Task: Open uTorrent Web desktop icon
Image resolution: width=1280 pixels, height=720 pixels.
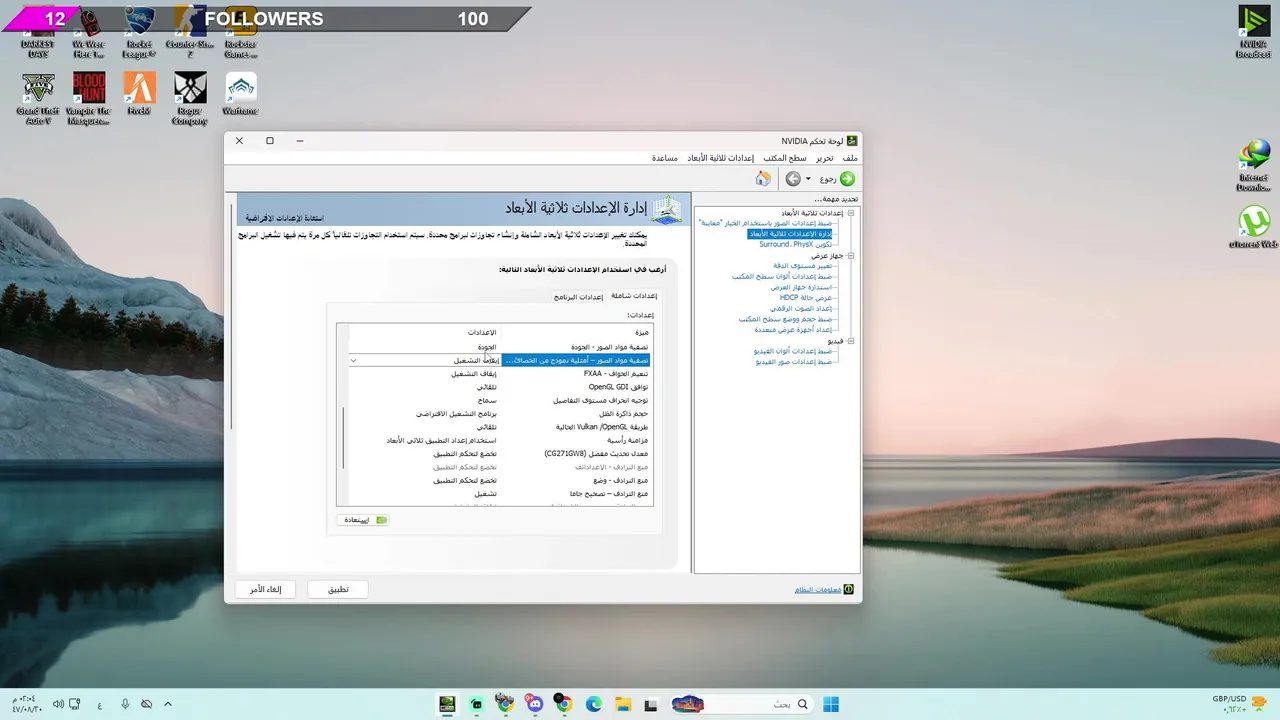Action: (1254, 227)
